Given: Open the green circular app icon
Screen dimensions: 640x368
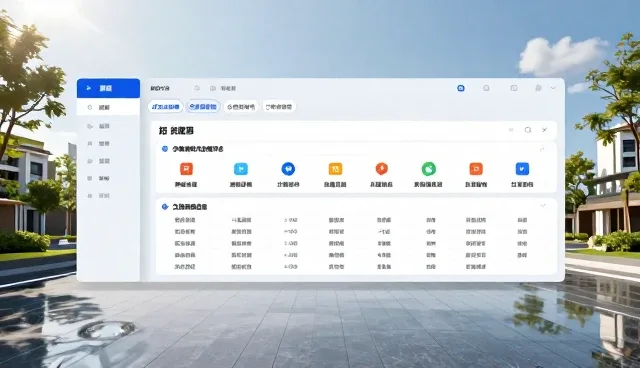Looking at the screenshot, I should click(x=429, y=169).
